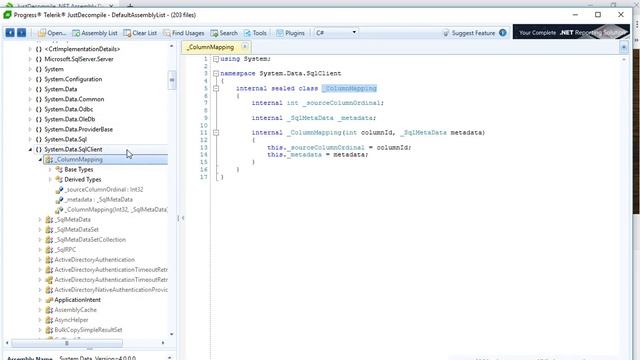Viewport: 640px width, 360px height.
Task: Switch to the _ColumnMapping tab
Action: click(x=211, y=47)
